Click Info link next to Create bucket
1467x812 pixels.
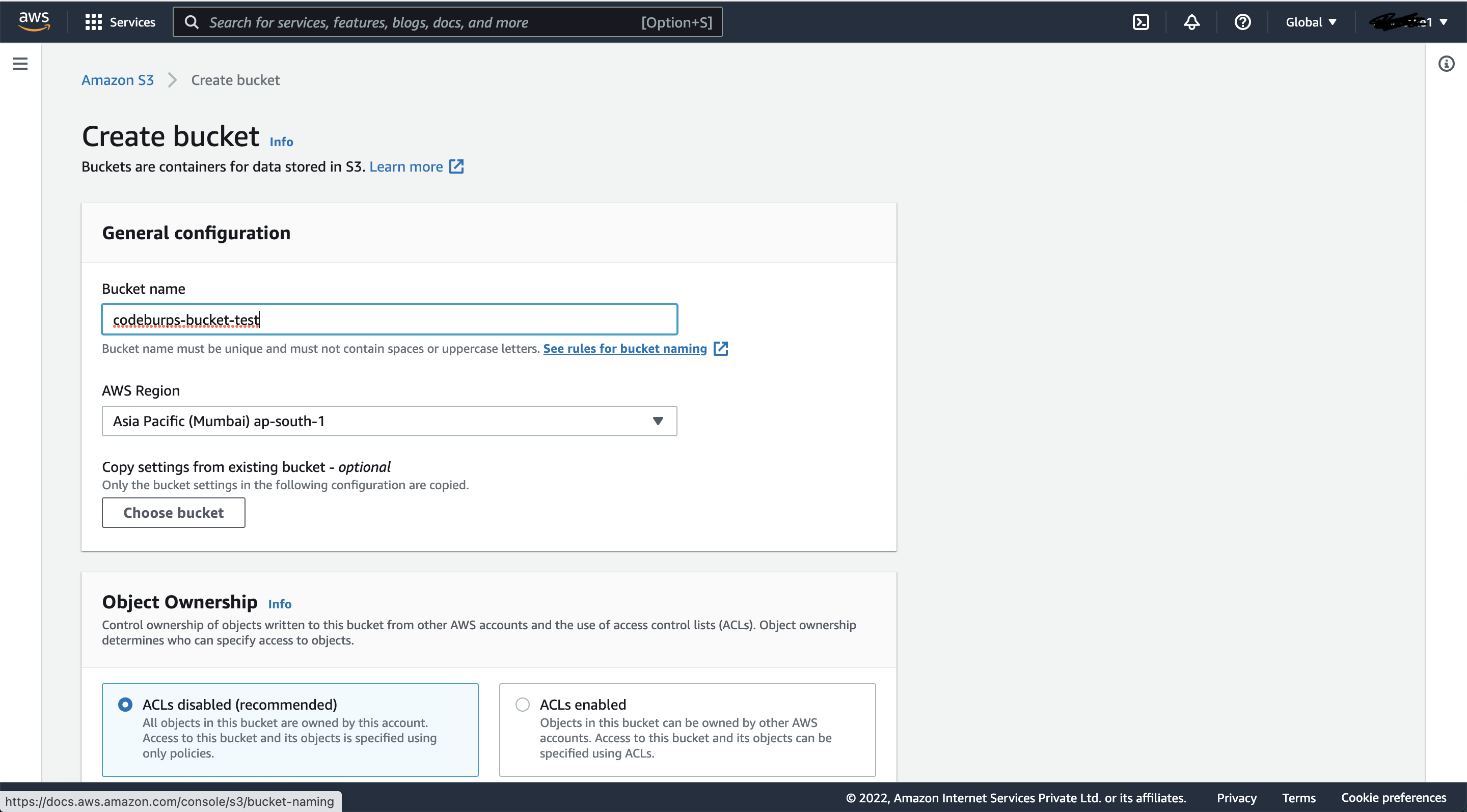click(281, 142)
